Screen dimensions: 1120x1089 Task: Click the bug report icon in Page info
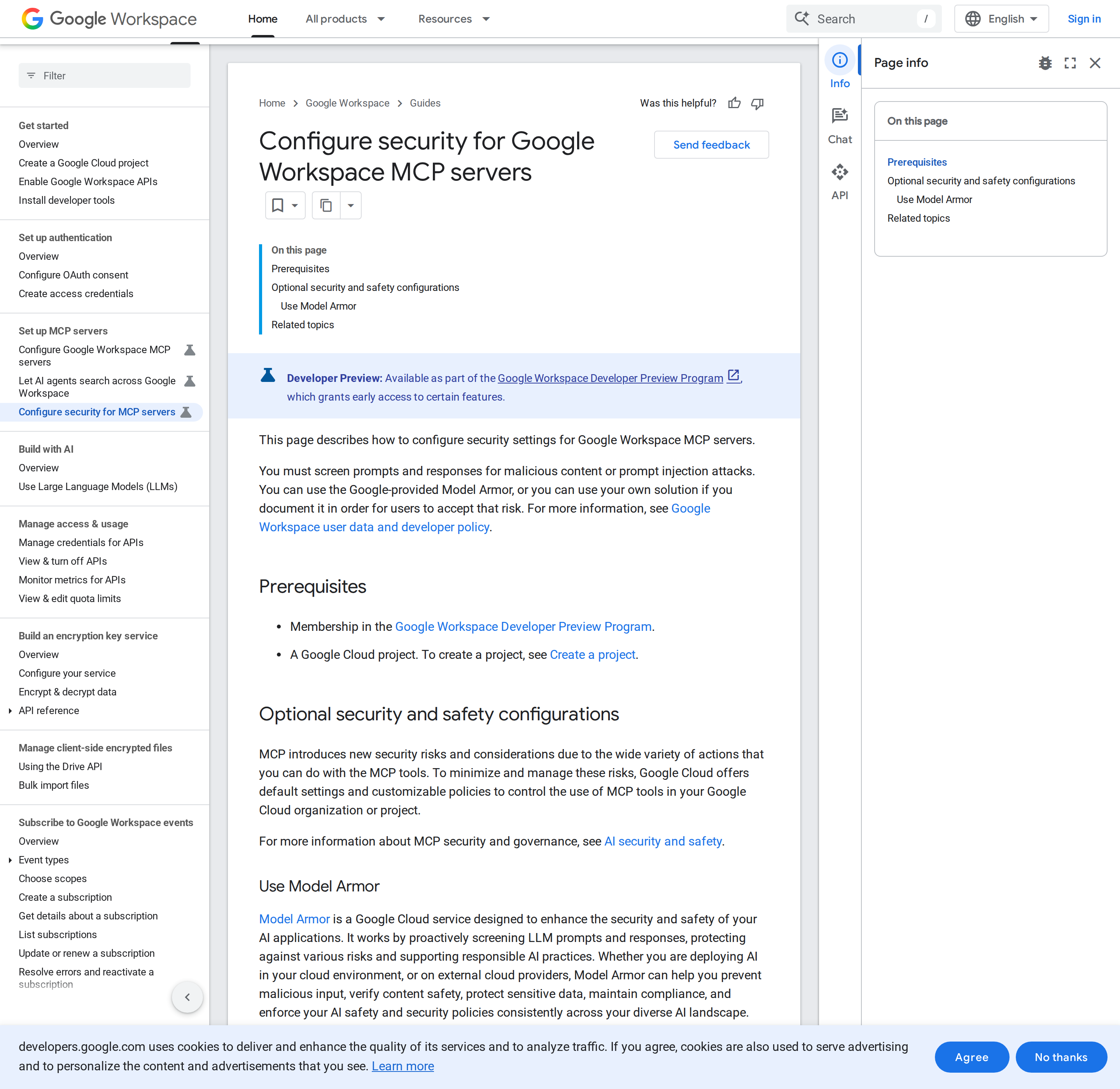1045,63
